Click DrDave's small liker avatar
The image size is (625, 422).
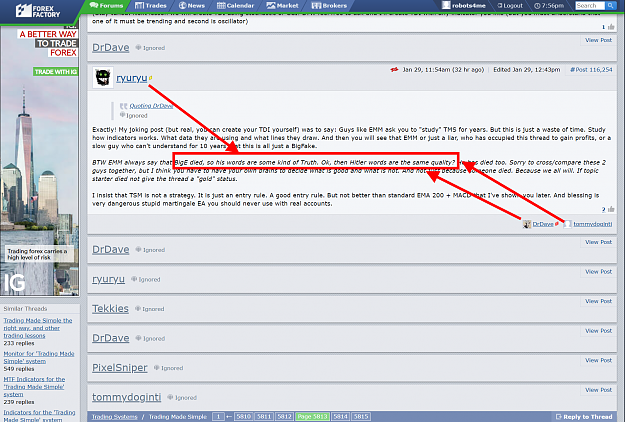point(527,224)
